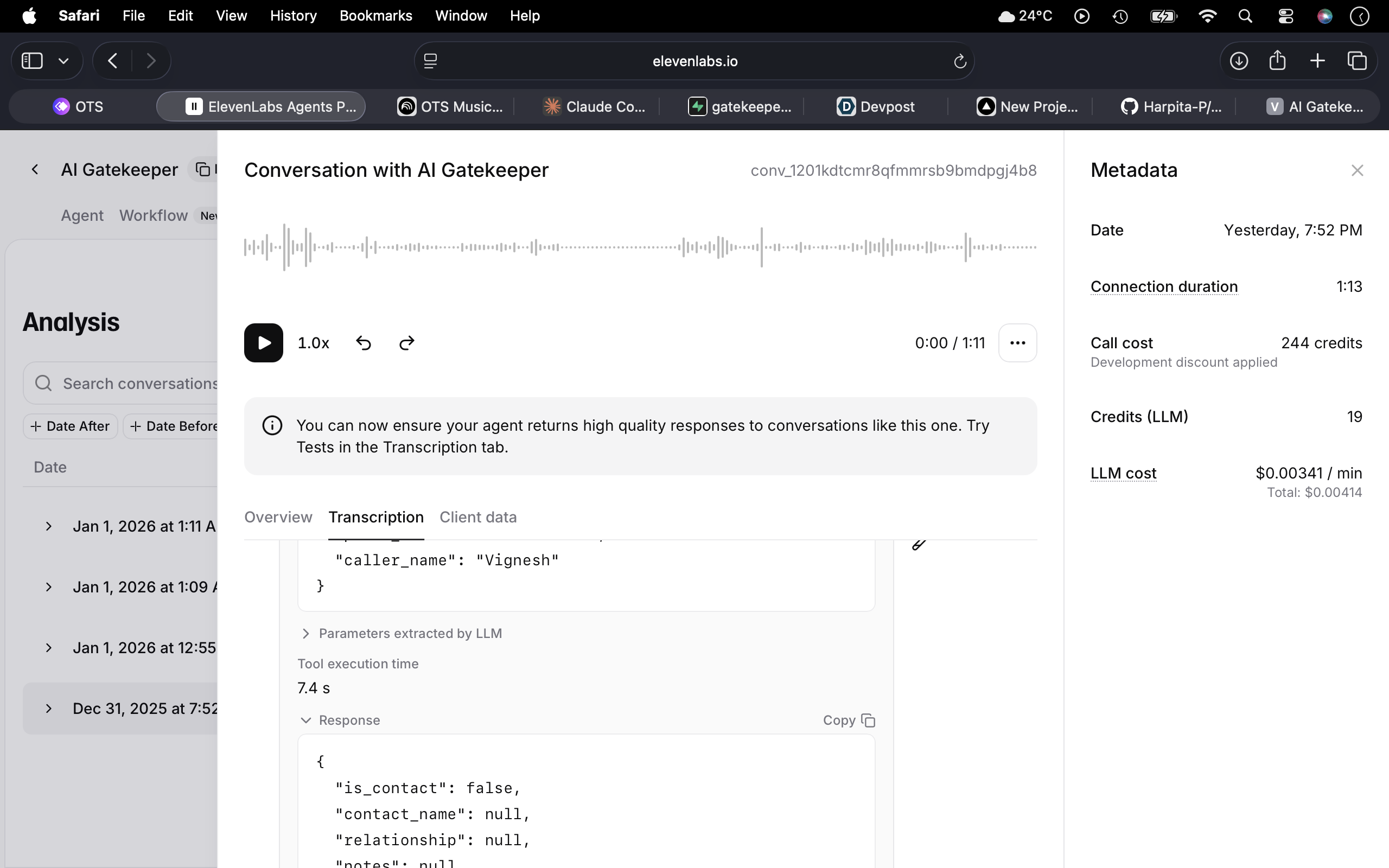1389x868 pixels.
Task: Open the Wi-Fi status menu
Action: coord(1207,16)
